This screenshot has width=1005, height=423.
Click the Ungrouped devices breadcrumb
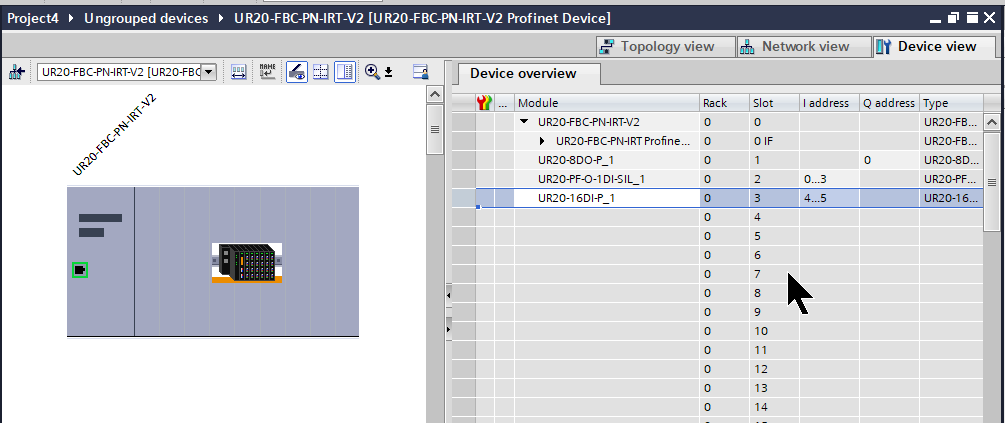pyautogui.click(x=146, y=19)
